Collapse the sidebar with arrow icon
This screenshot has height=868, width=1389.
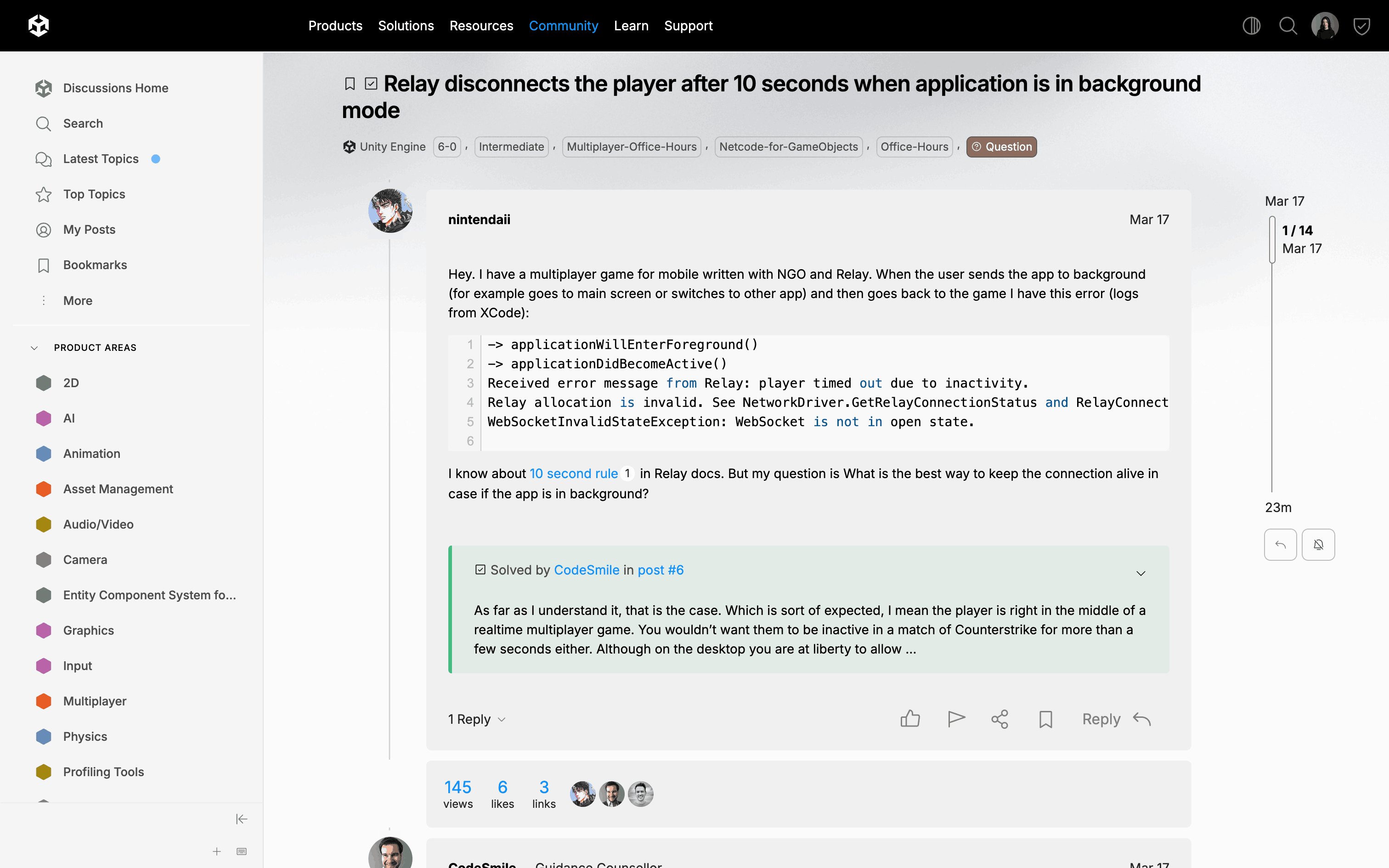(x=241, y=818)
